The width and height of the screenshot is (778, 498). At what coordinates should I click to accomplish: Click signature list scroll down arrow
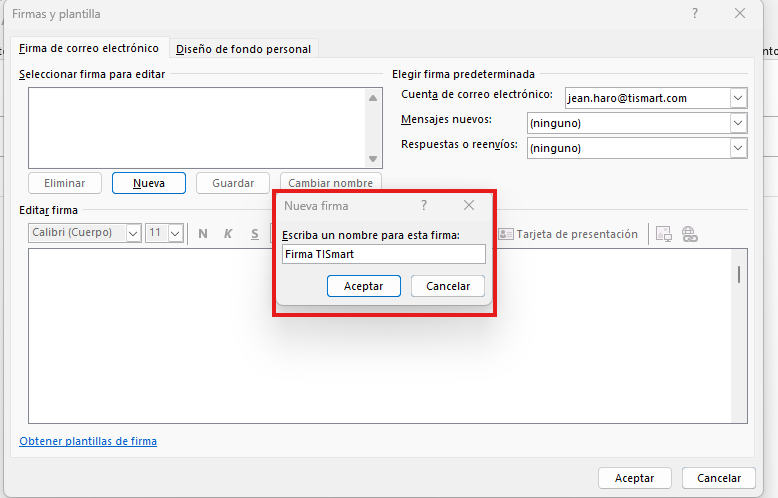point(373,159)
